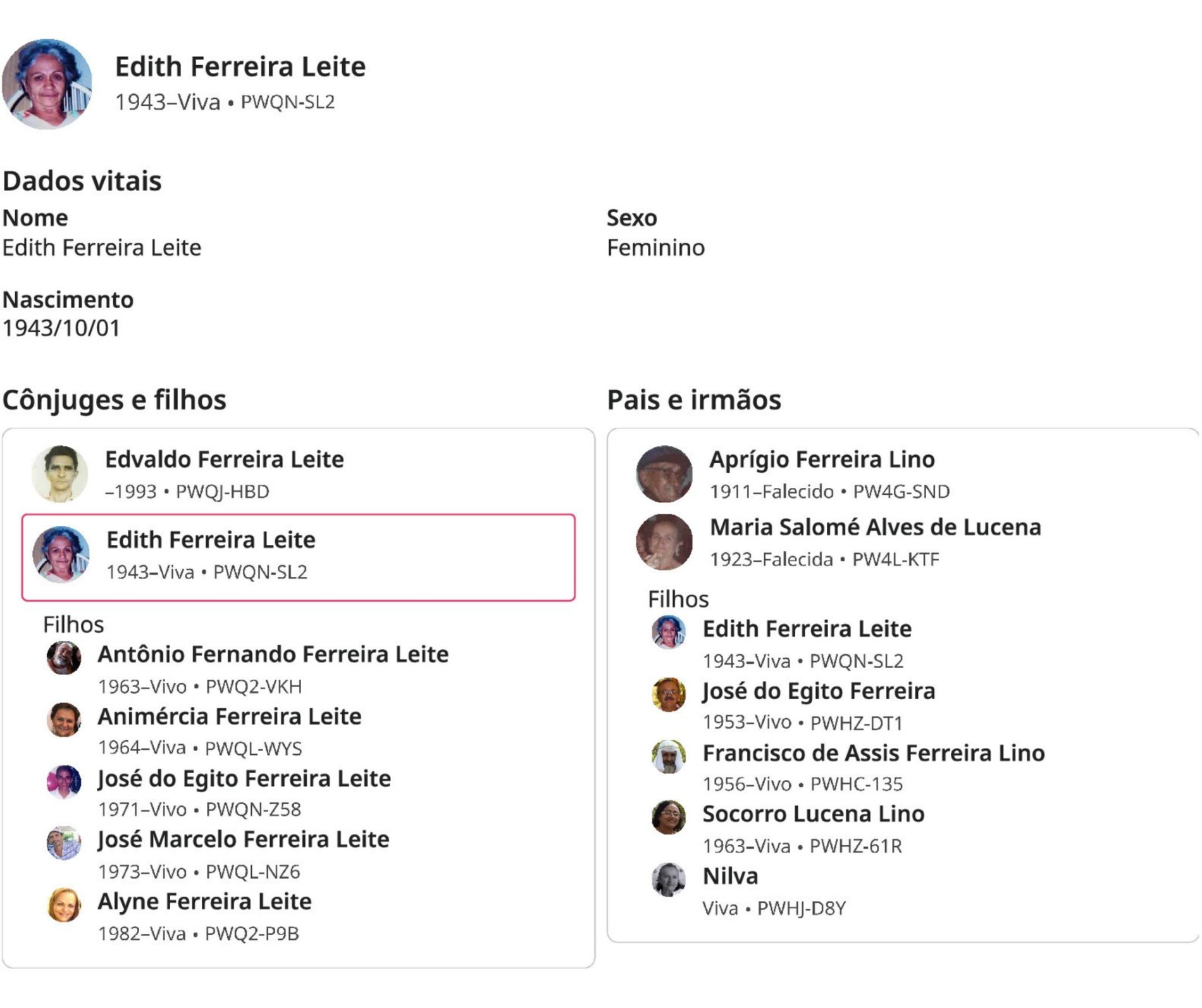Screen dimensions: 1202x1008
Task: Open José do Egito Ferreira Leite's page
Action: tap(244, 778)
